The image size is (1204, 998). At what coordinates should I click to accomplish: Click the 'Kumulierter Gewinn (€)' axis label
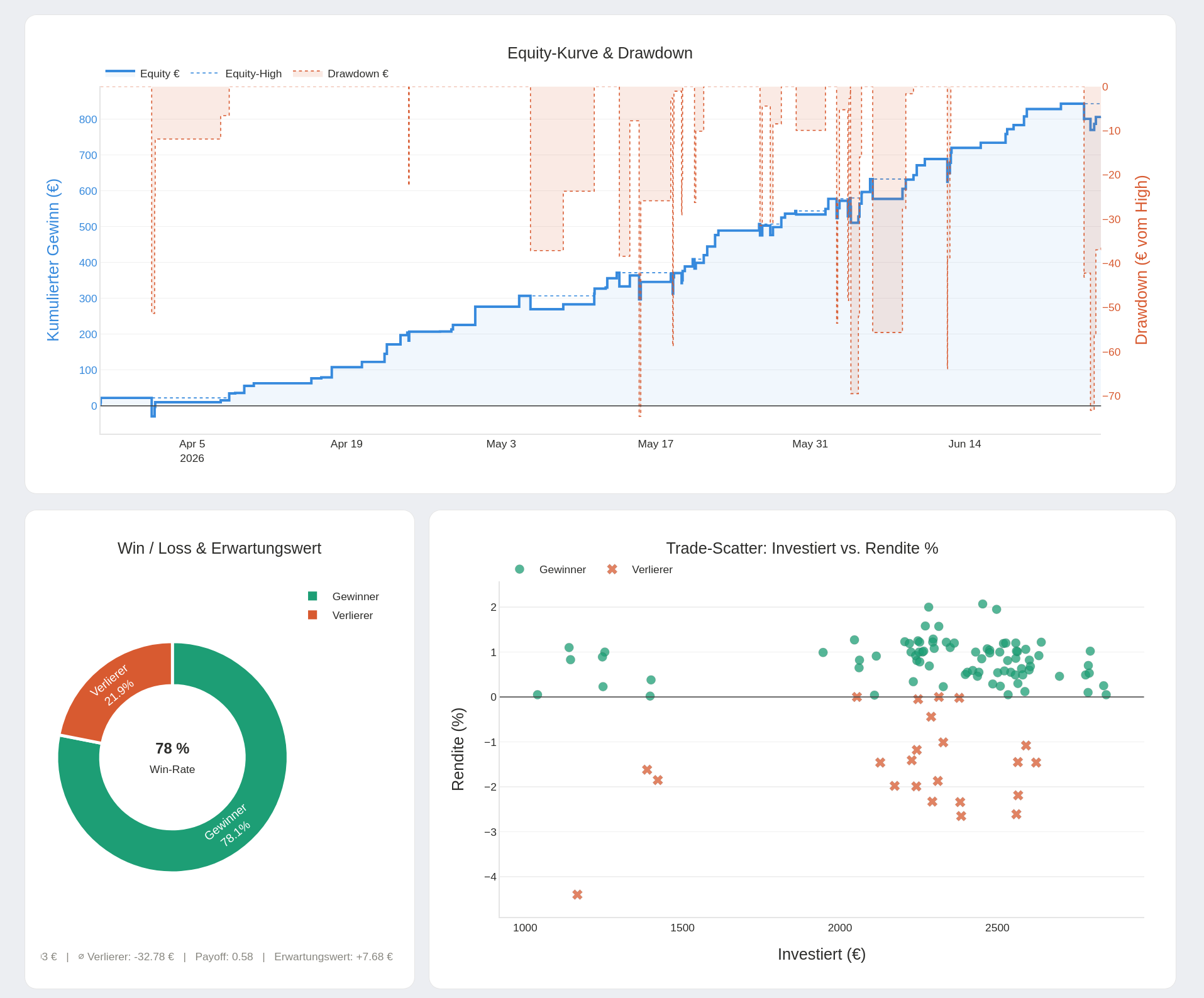click(x=53, y=260)
